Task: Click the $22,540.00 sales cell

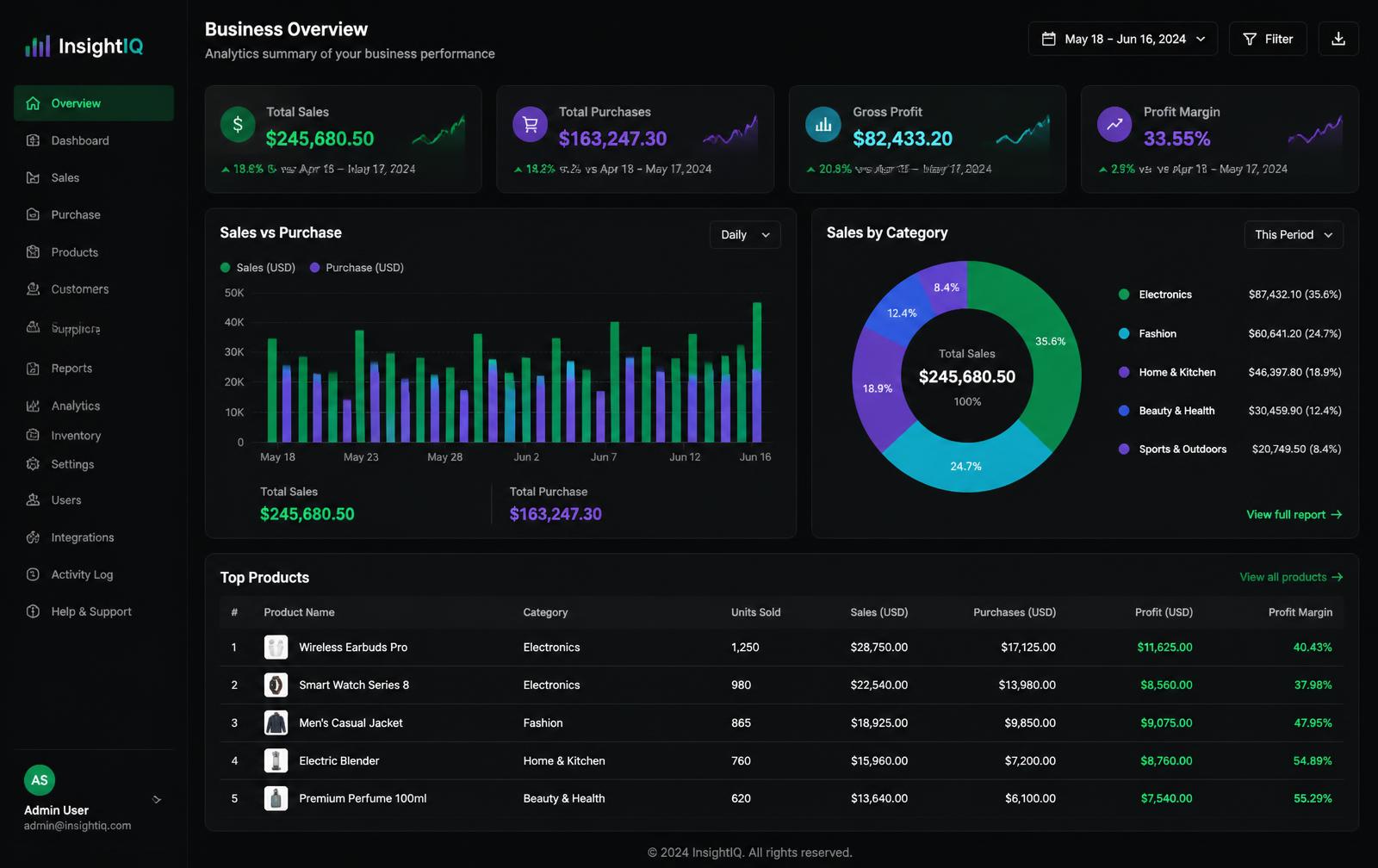Action: (x=879, y=685)
